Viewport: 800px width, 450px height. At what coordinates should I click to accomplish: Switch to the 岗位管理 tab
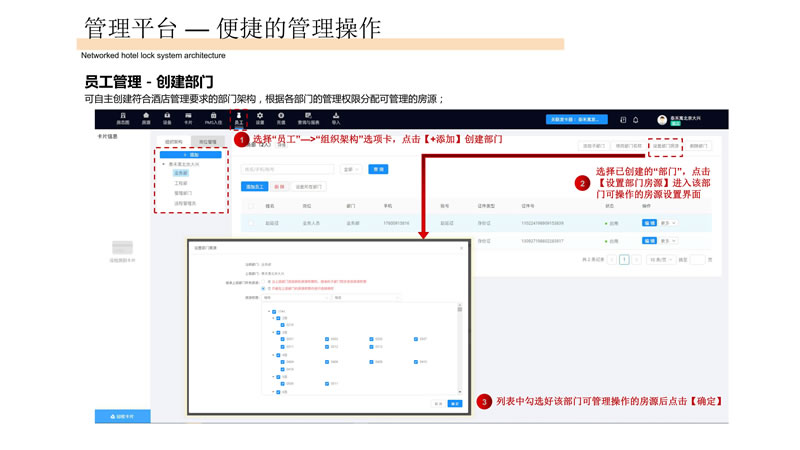[207, 141]
